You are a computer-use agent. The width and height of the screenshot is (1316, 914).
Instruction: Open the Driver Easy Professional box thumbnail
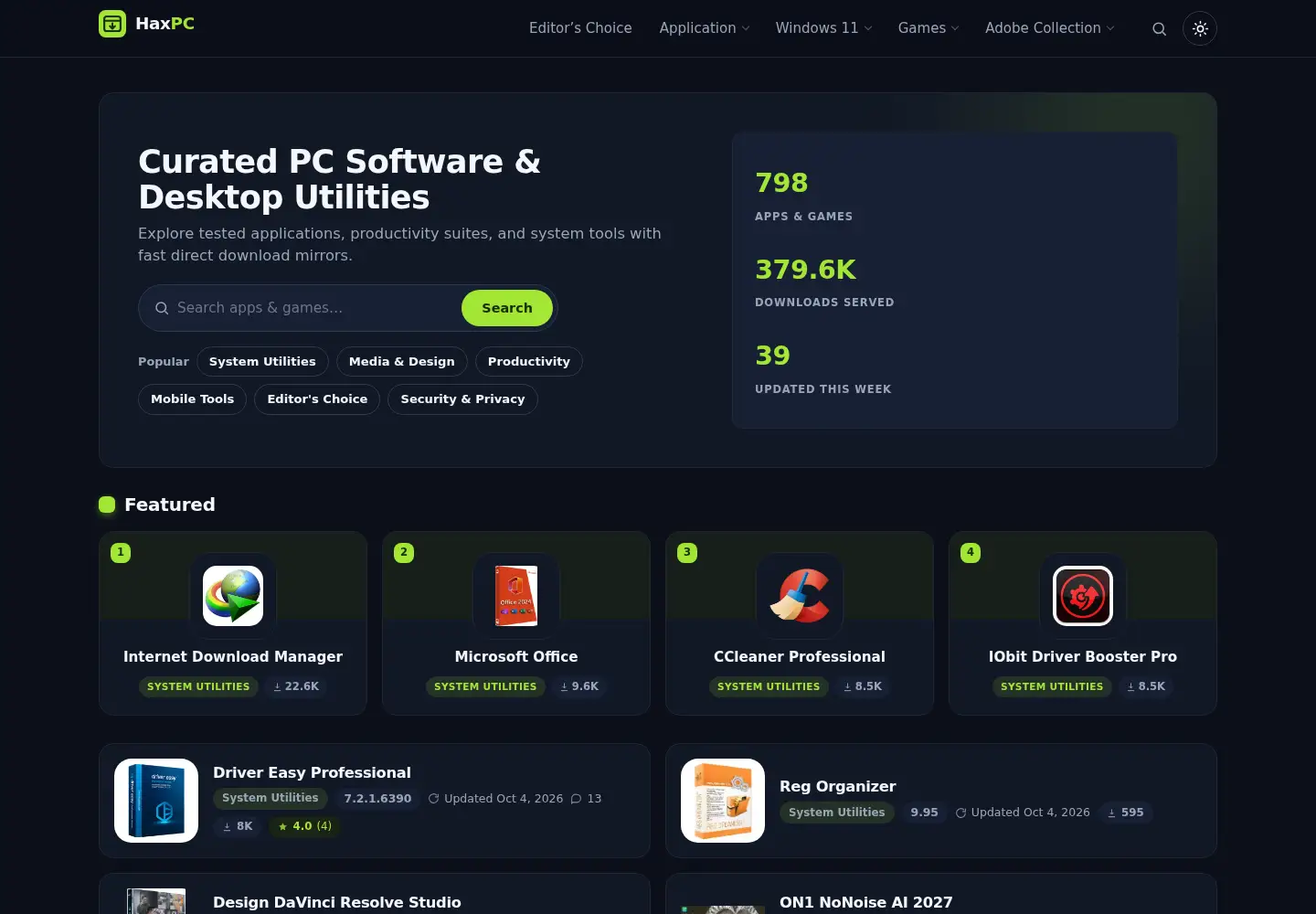click(x=156, y=801)
